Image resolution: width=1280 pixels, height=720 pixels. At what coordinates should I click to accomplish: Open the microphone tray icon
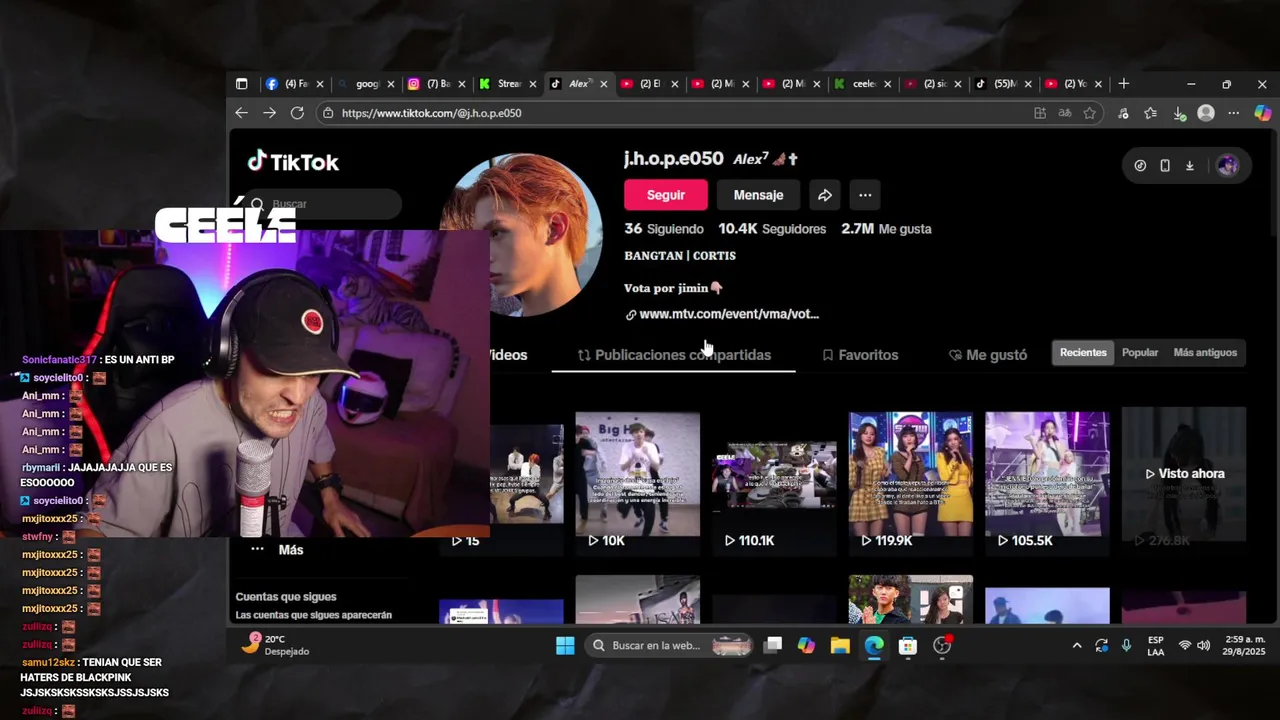1126,646
